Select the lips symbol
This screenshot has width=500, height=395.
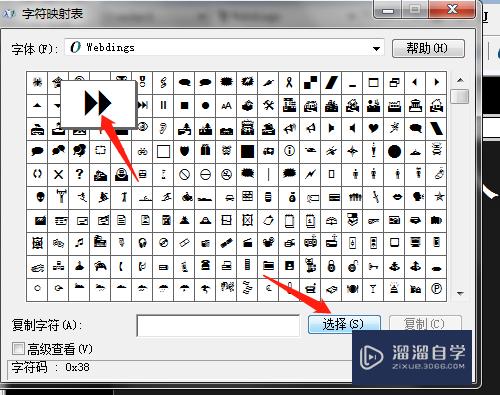pyautogui.click(x=397, y=197)
